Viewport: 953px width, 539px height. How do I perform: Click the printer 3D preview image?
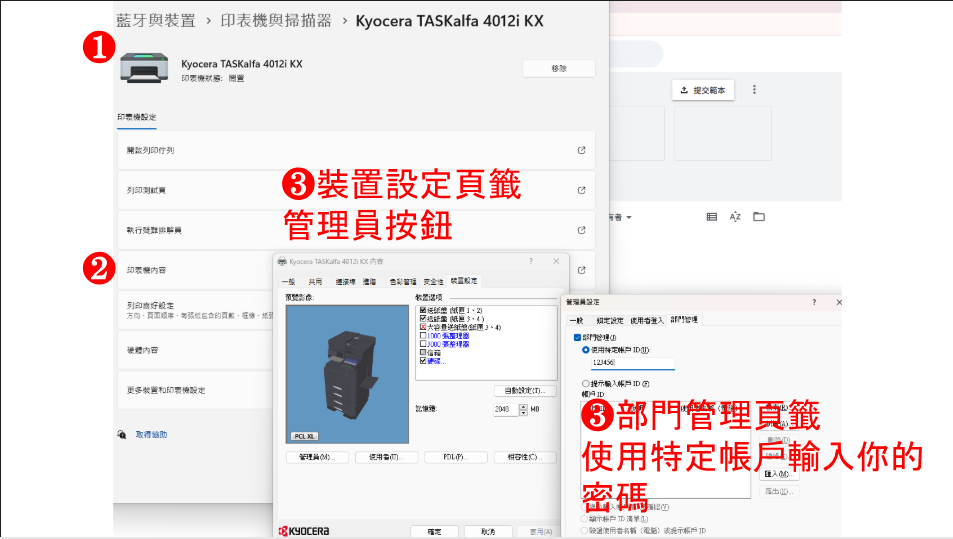tap(347, 374)
